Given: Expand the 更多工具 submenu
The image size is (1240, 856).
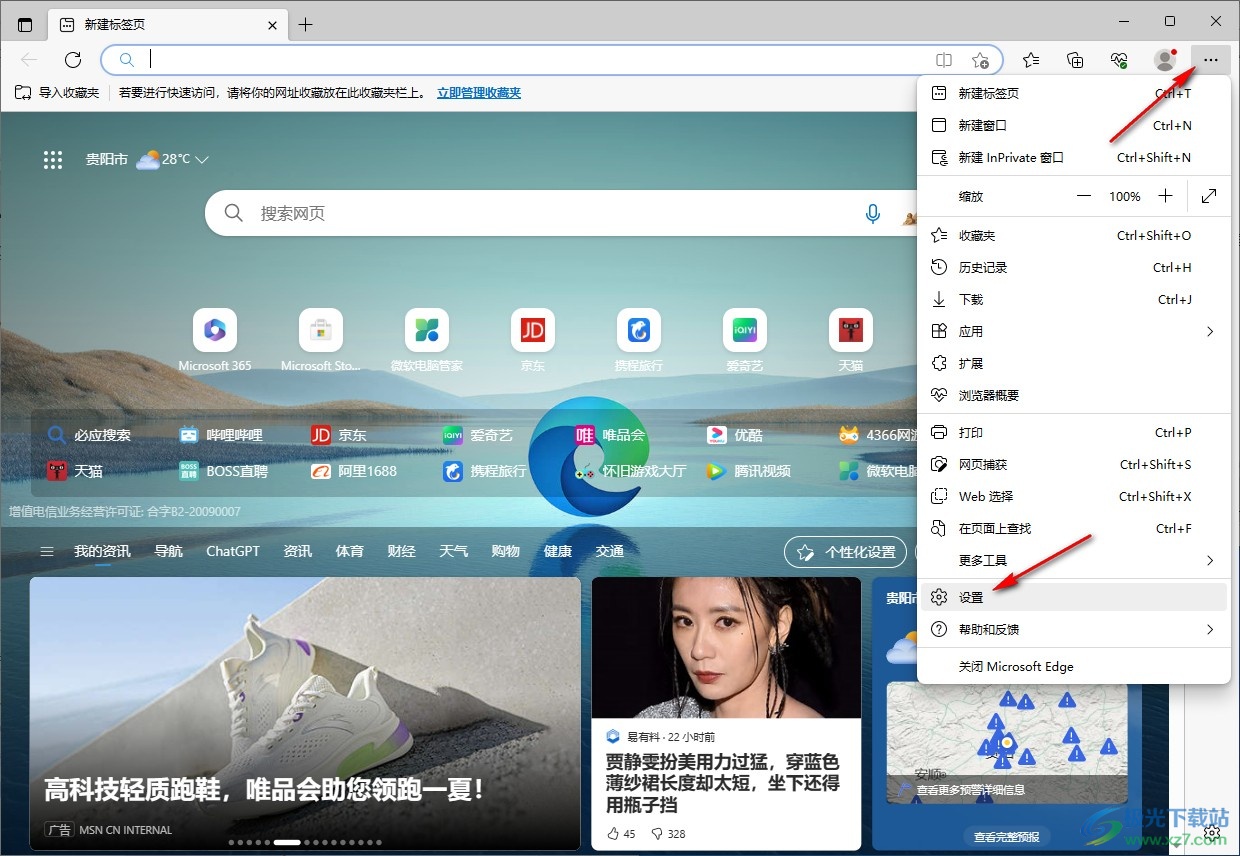Looking at the screenshot, I should click(1074, 560).
